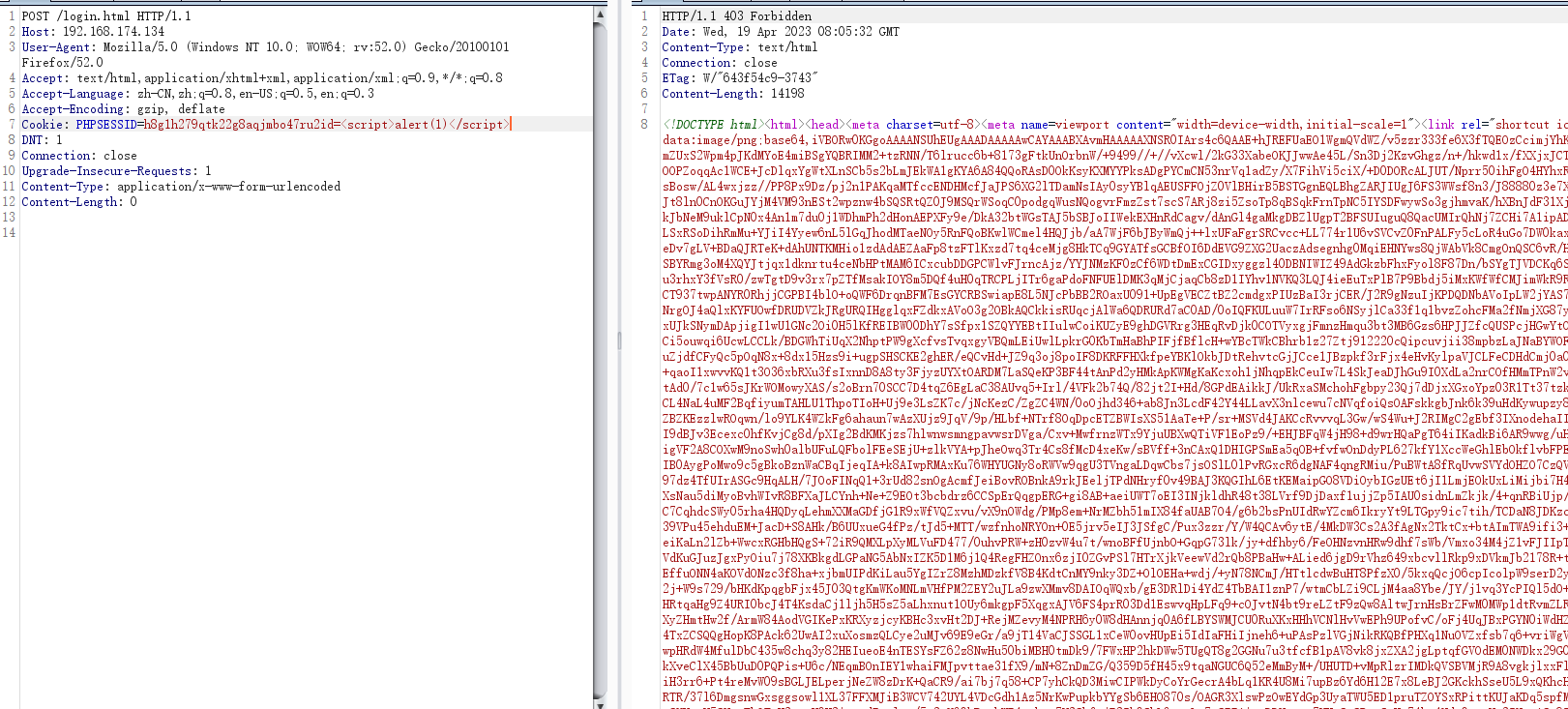Click line number 7 in the response gutter

pos(644,108)
